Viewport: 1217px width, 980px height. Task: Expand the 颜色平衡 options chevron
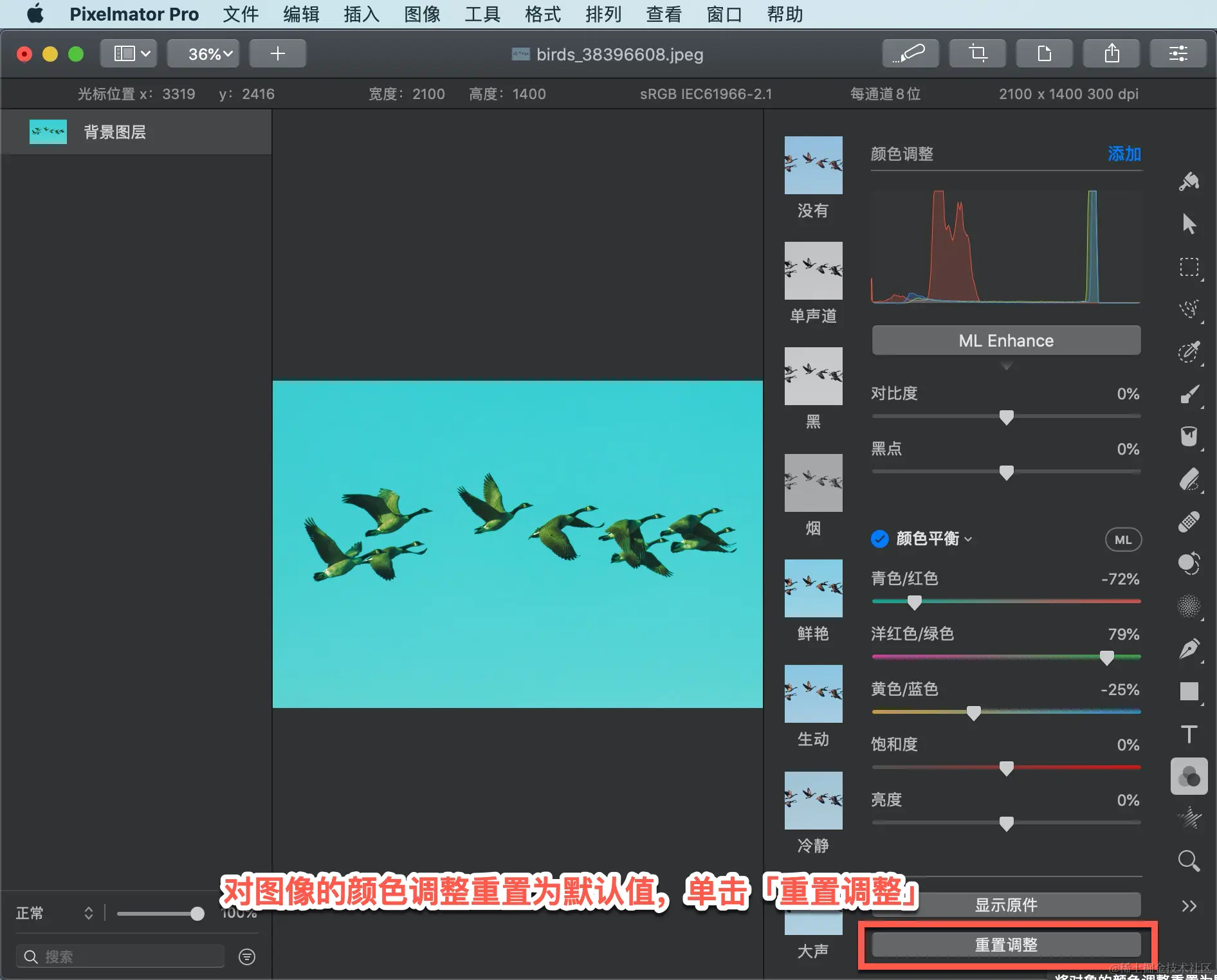(968, 540)
